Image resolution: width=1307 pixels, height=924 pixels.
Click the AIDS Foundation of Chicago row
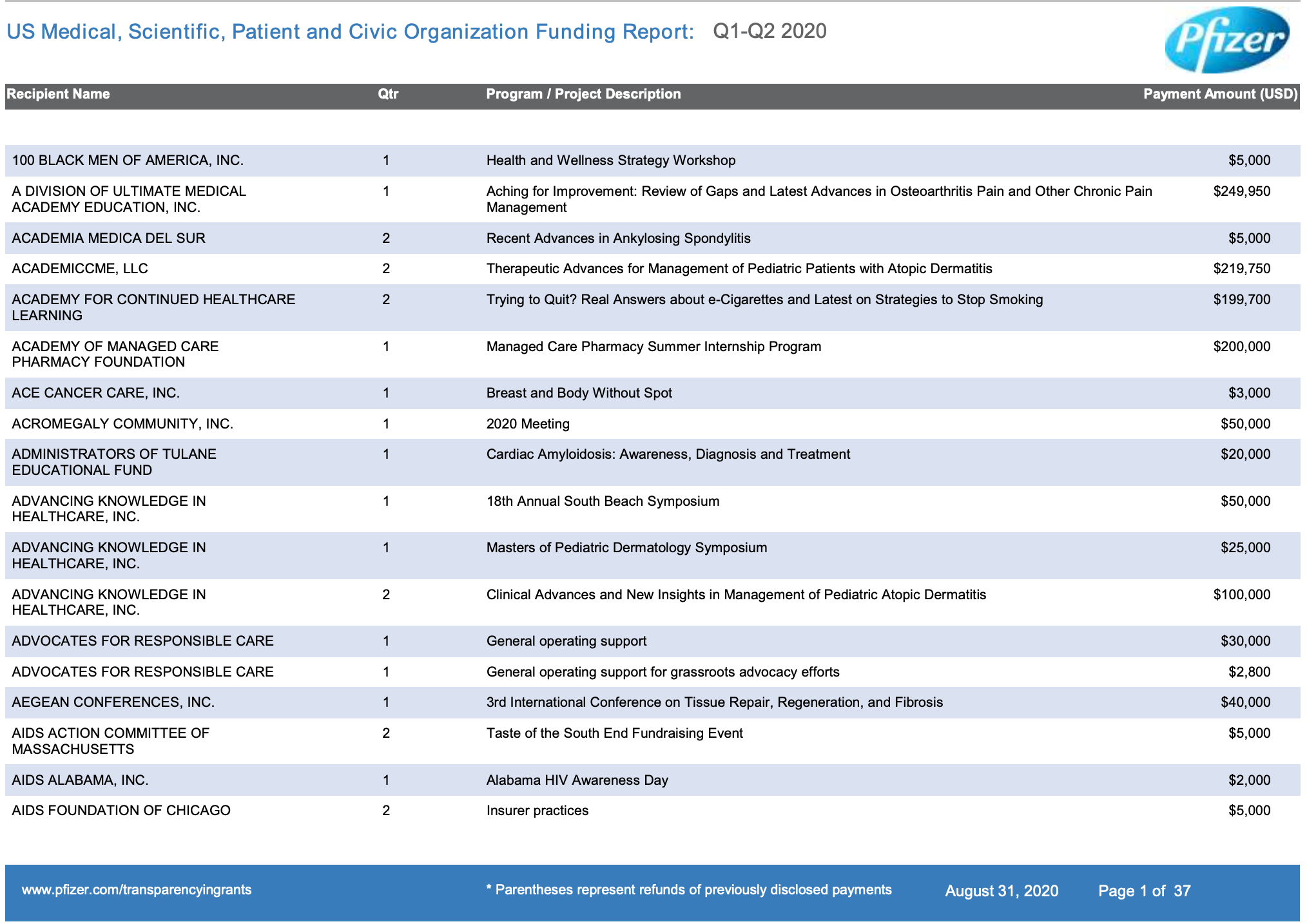tap(121, 811)
